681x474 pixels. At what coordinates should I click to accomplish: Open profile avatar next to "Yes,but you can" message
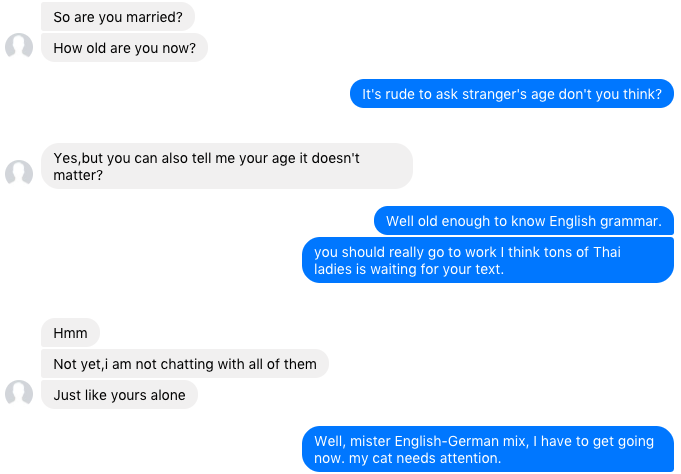point(19,173)
